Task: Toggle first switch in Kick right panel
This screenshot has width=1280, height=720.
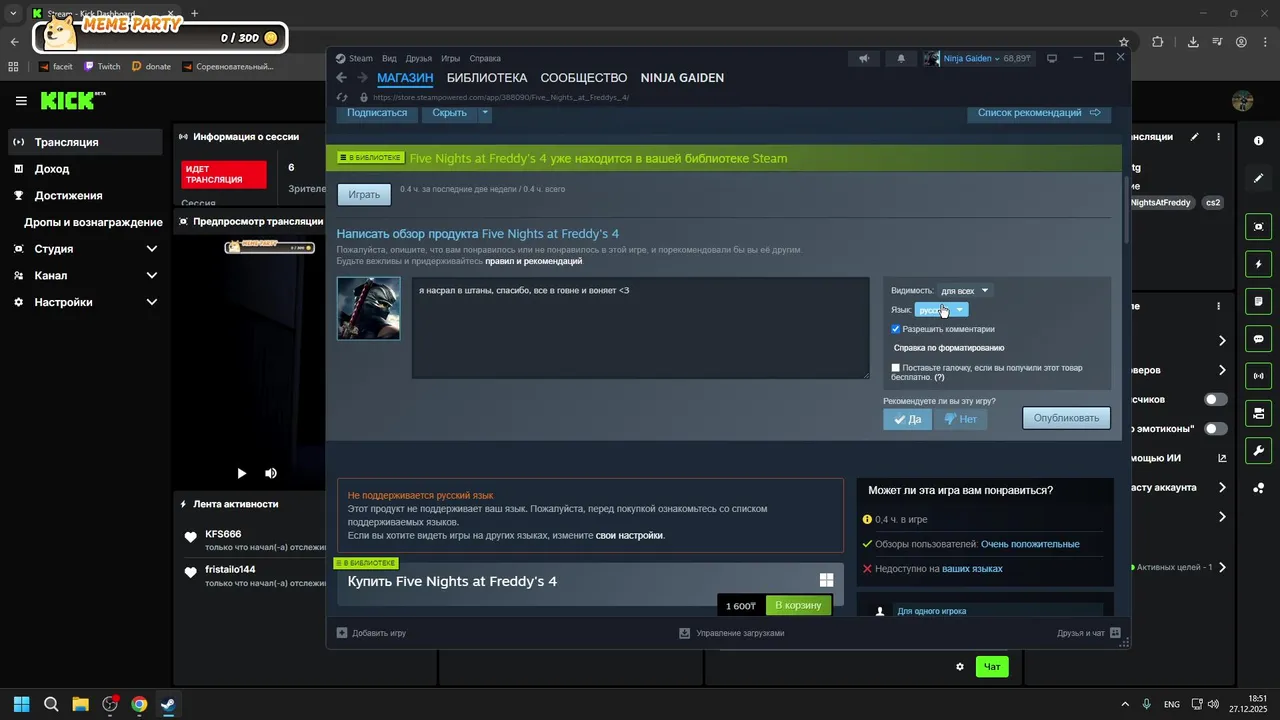Action: point(1216,399)
